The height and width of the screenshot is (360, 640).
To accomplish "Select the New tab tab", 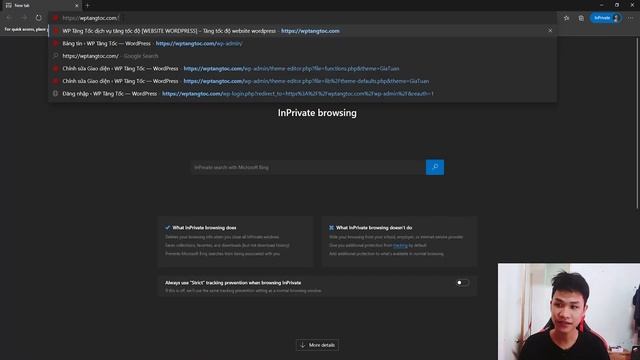I will click(41, 5).
